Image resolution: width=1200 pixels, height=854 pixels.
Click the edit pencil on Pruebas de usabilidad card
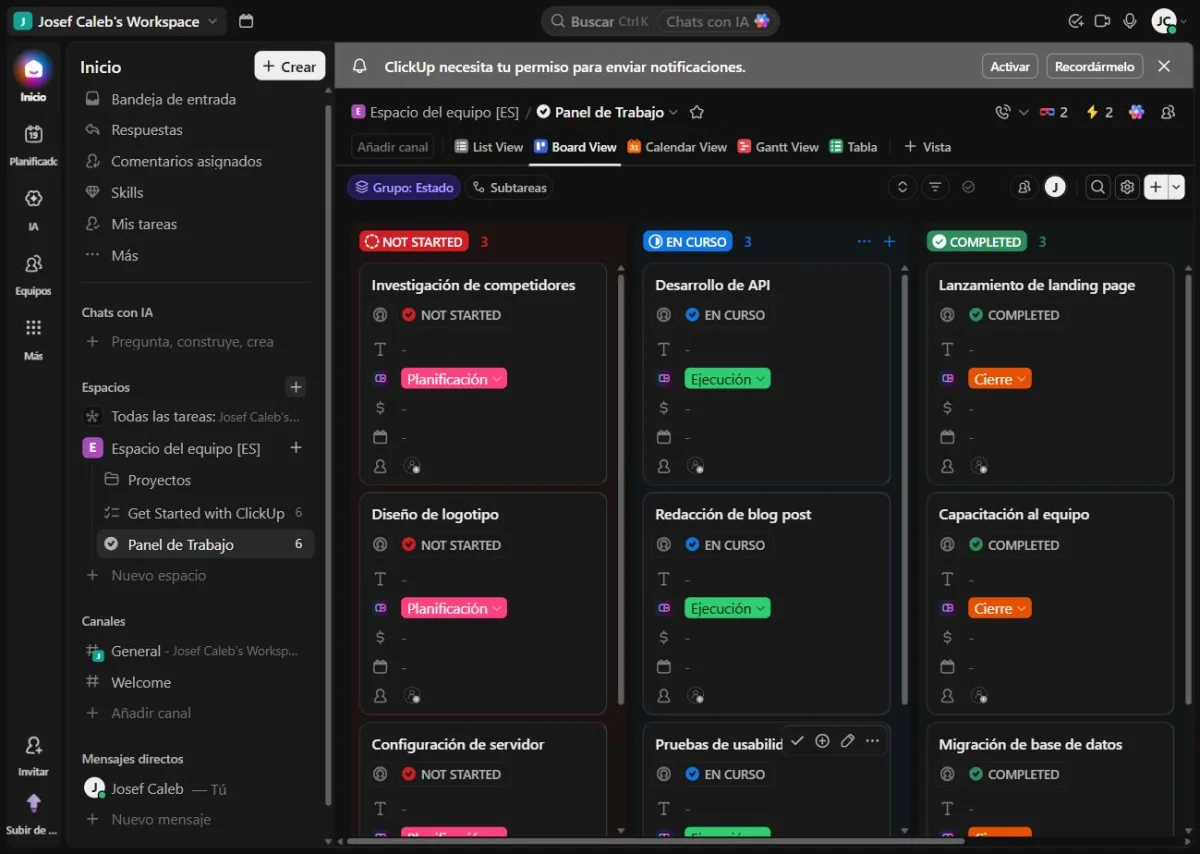(847, 741)
